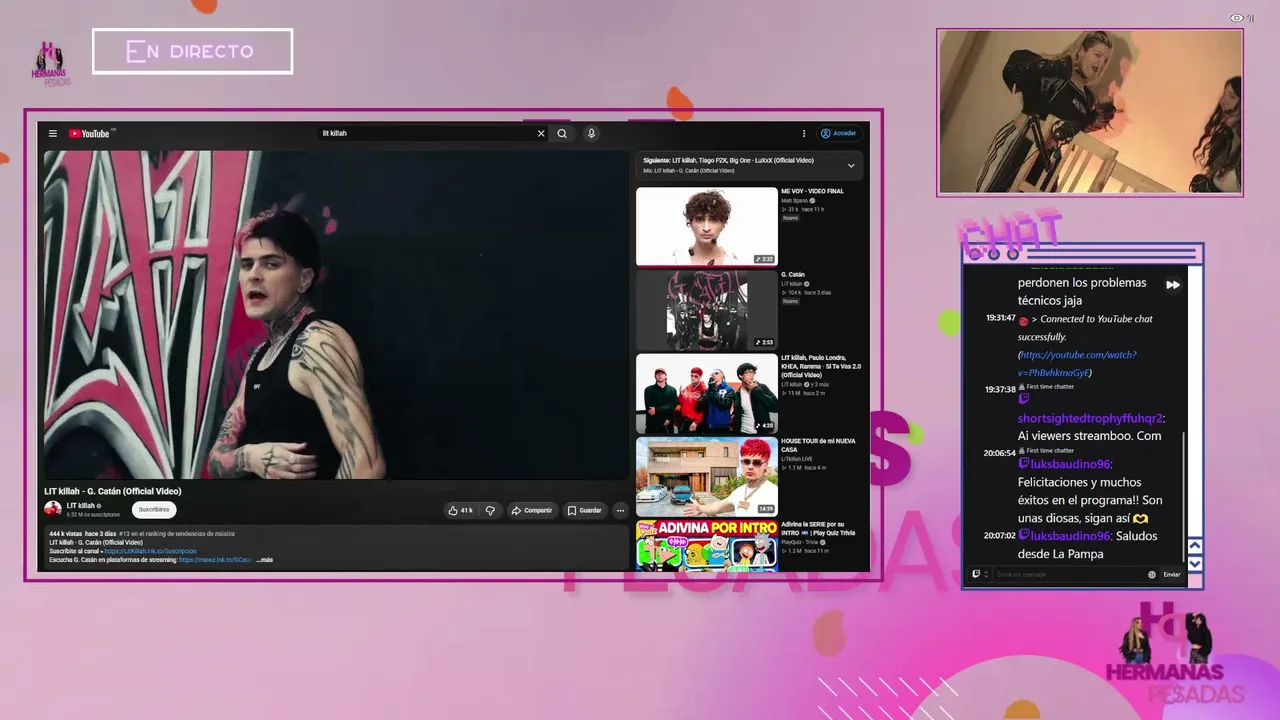This screenshot has height=720, width=1280.
Task: Click the 20:06:54 timestamp in chat
Action: pyautogui.click(x=1000, y=453)
